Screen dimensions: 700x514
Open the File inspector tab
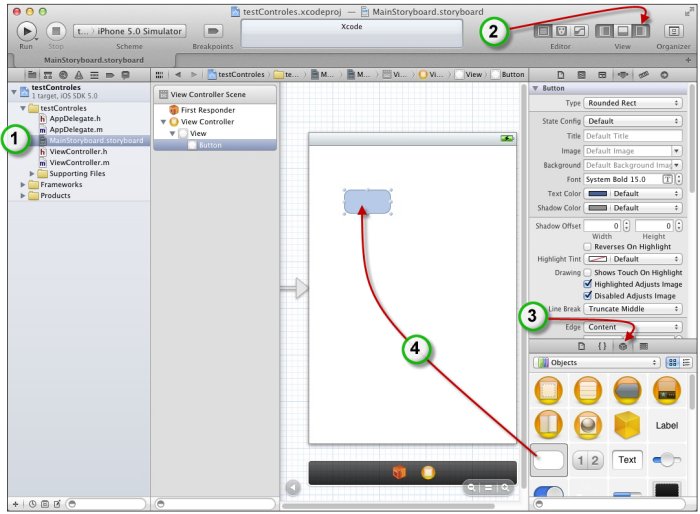[561, 75]
